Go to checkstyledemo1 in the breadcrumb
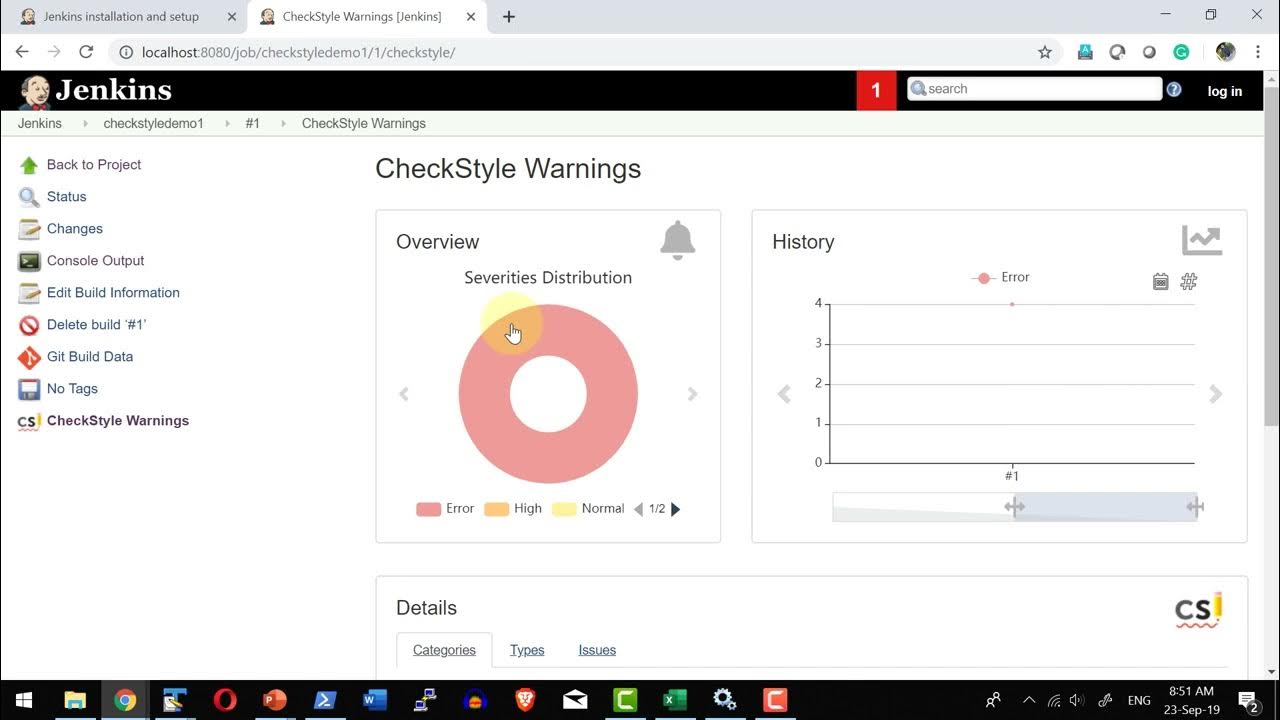 153,124
